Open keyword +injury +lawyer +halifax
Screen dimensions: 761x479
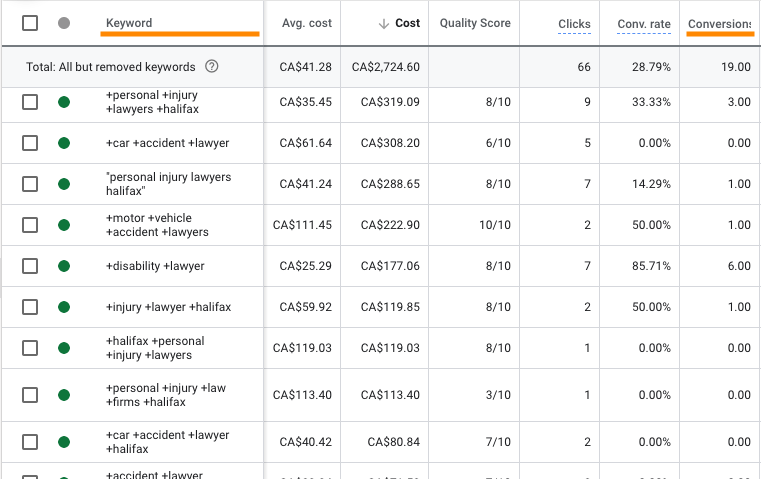[168, 307]
